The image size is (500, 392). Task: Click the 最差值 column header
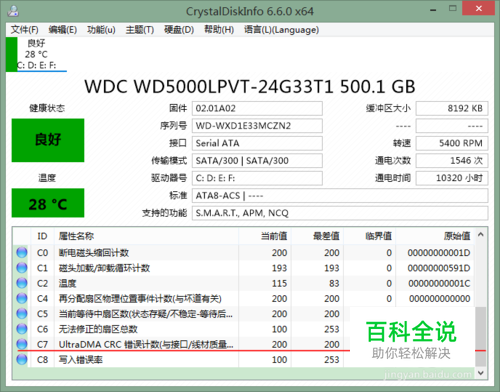(x=317, y=236)
